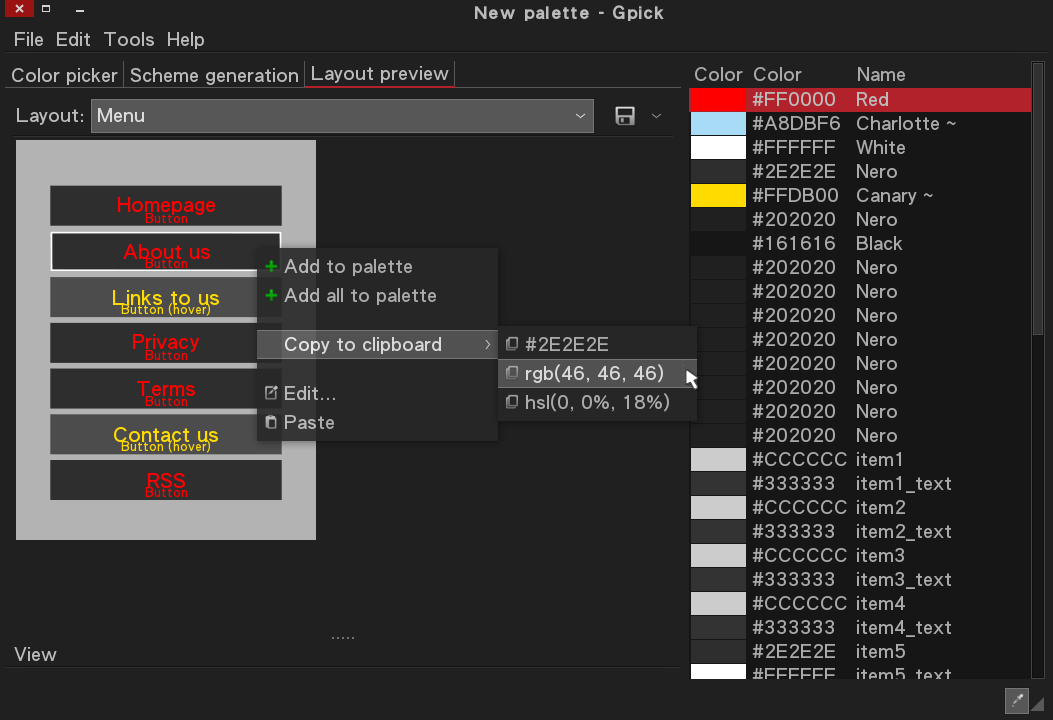Click the green plus icon beside Add to palette
The width and height of the screenshot is (1053, 720).
pos(271,266)
